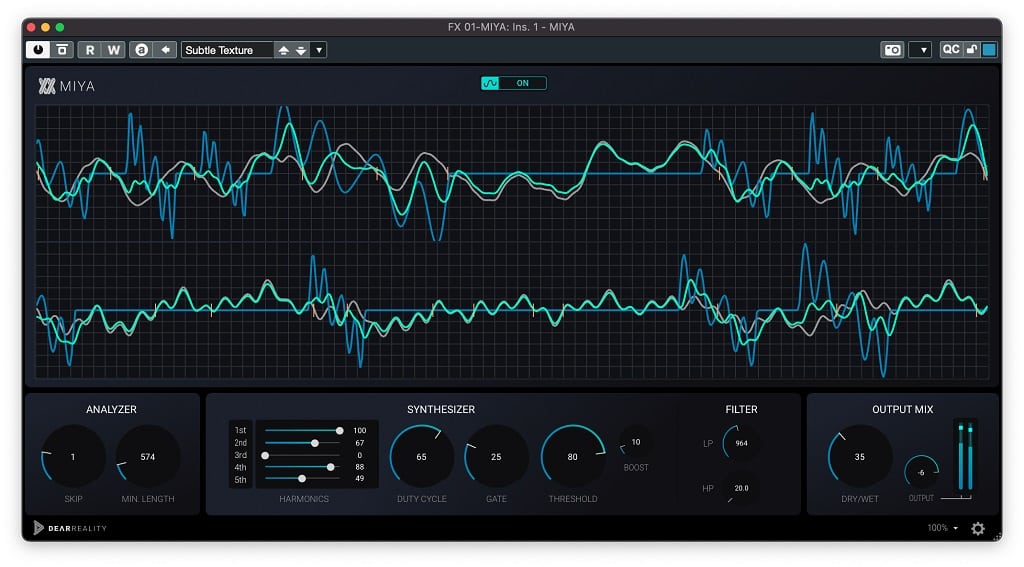Click the 3rd harmonic slider handle

pyautogui.click(x=265, y=455)
